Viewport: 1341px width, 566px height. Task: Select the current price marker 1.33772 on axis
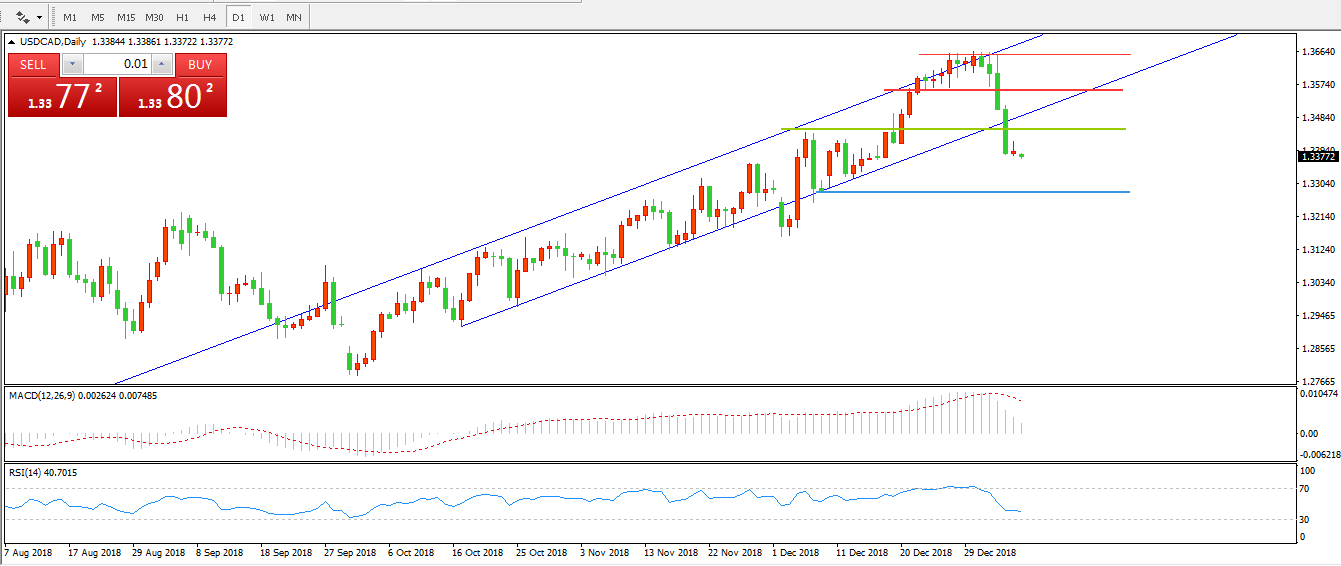[1317, 156]
